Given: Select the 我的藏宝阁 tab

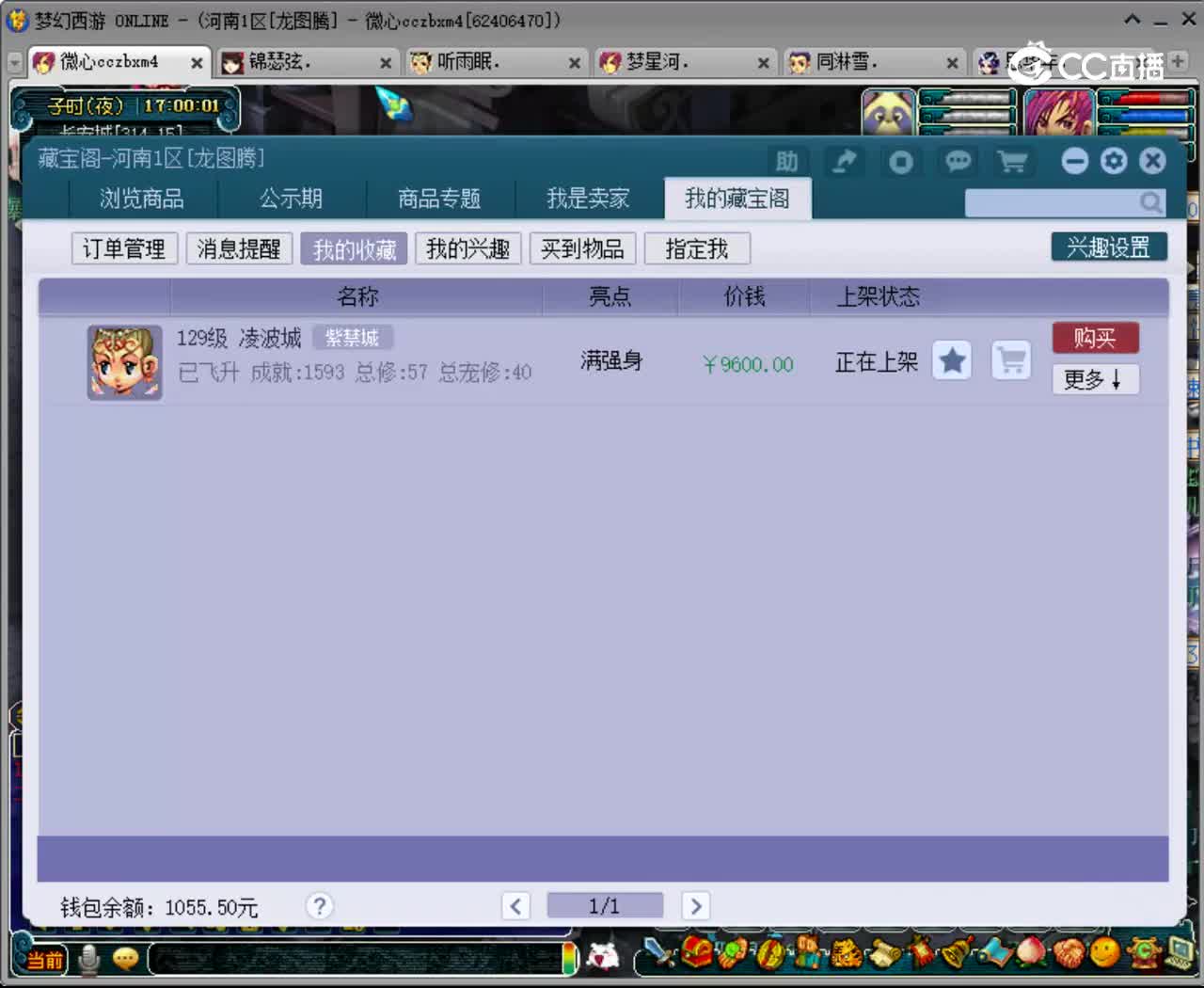Looking at the screenshot, I should point(737,199).
